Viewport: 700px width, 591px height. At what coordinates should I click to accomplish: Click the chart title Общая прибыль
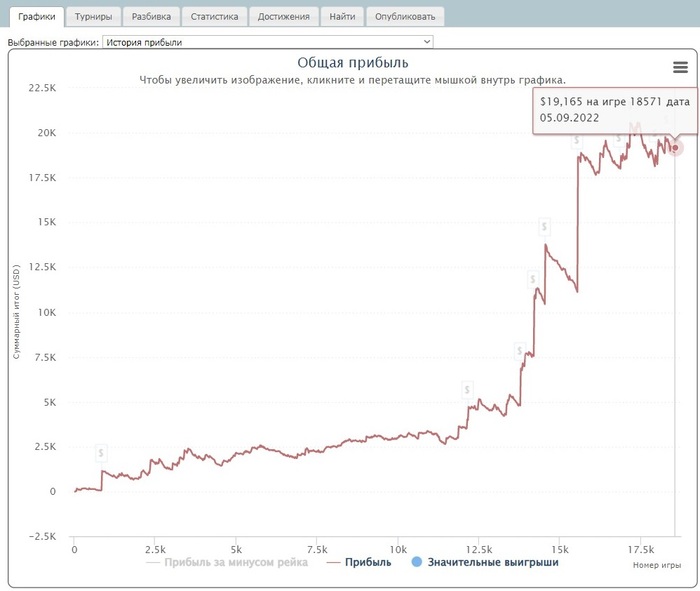pos(353,62)
